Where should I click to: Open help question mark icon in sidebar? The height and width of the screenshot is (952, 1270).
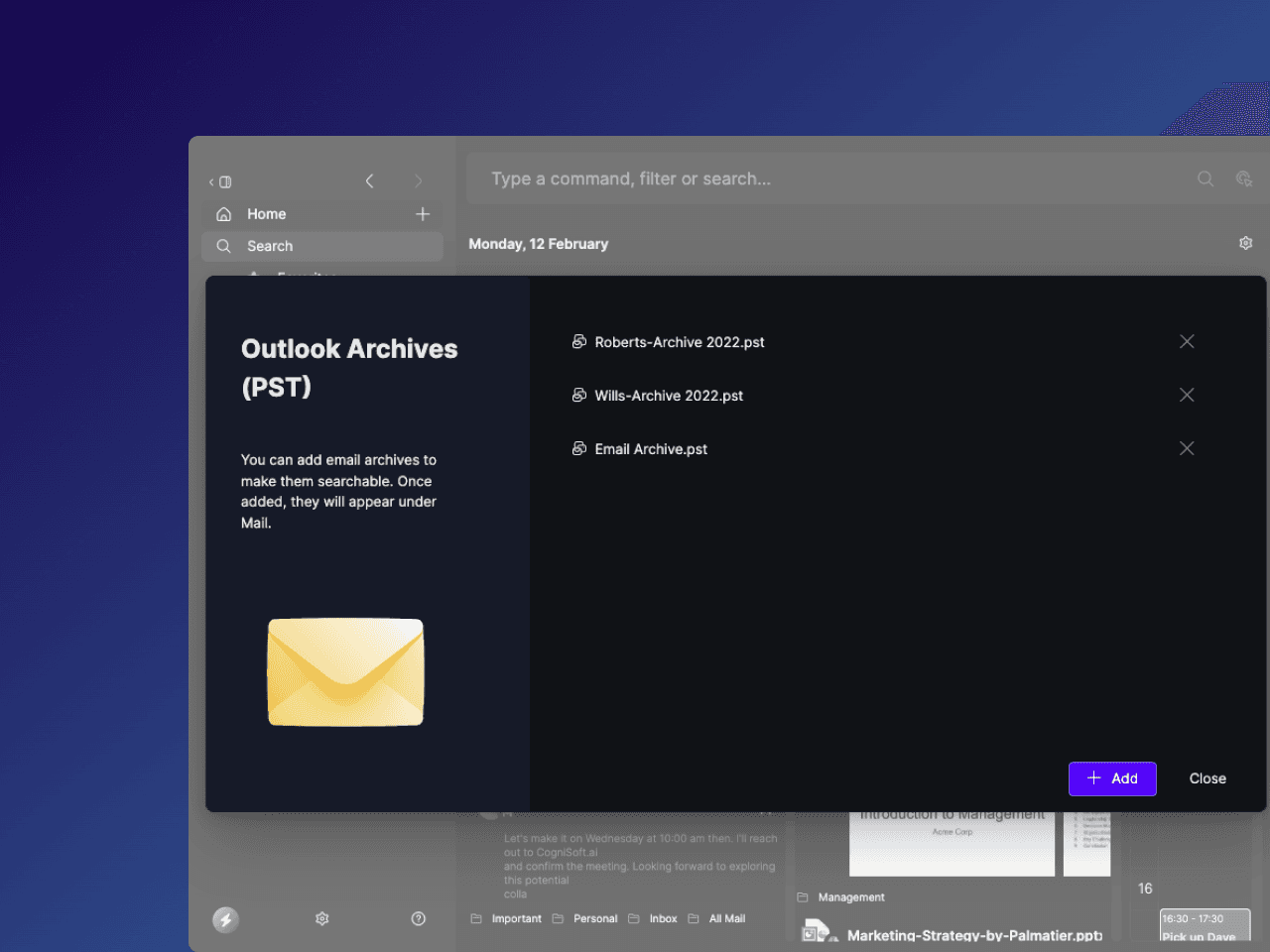point(419,919)
